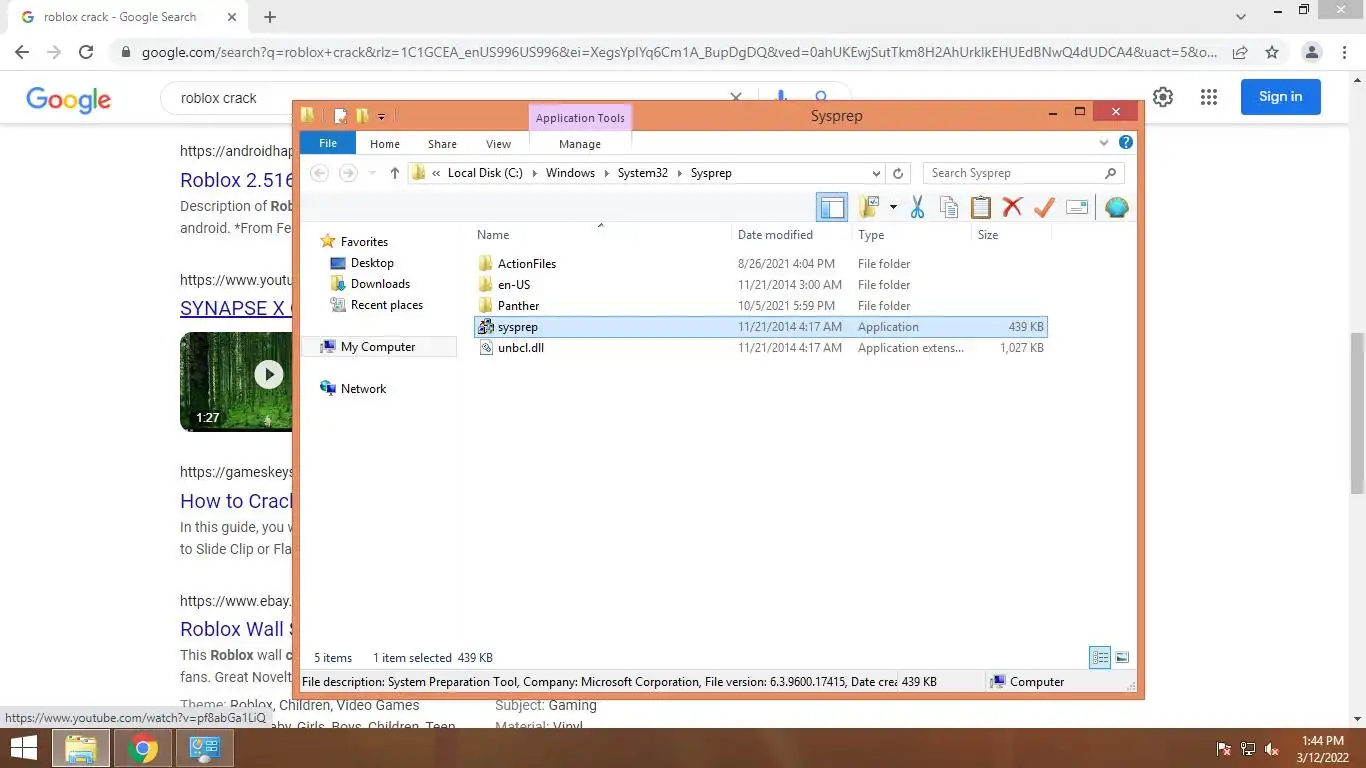Image resolution: width=1366 pixels, height=768 pixels.
Task: Click System32 in the breadcrumb path
Action: point(642,173)
